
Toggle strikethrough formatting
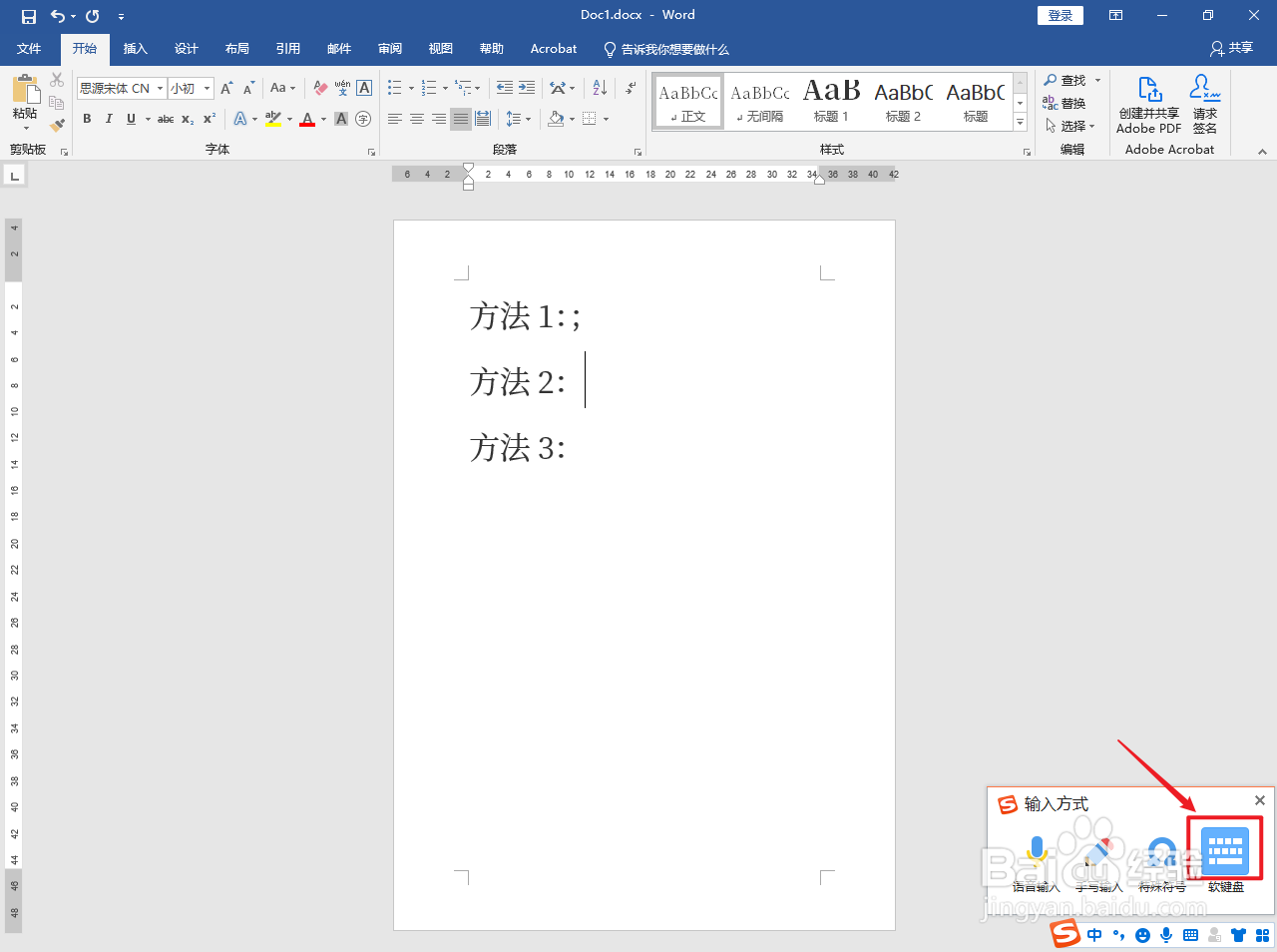(x=166, y=119)
